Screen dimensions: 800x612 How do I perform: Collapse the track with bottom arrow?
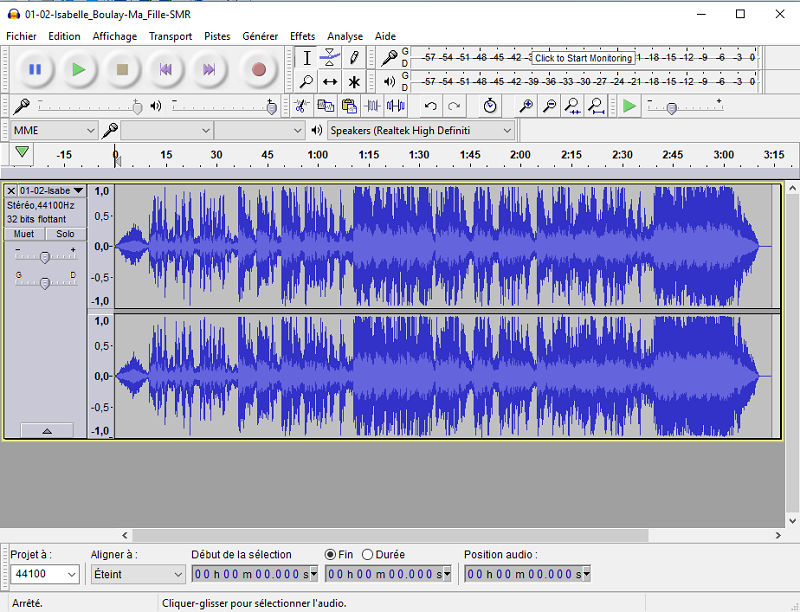point(47,430)
